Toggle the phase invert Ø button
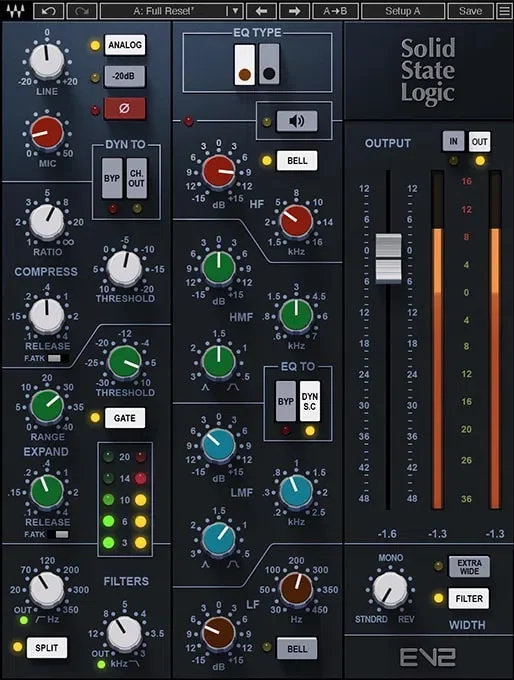Screen dimensions: 514x680 point(124,108)
